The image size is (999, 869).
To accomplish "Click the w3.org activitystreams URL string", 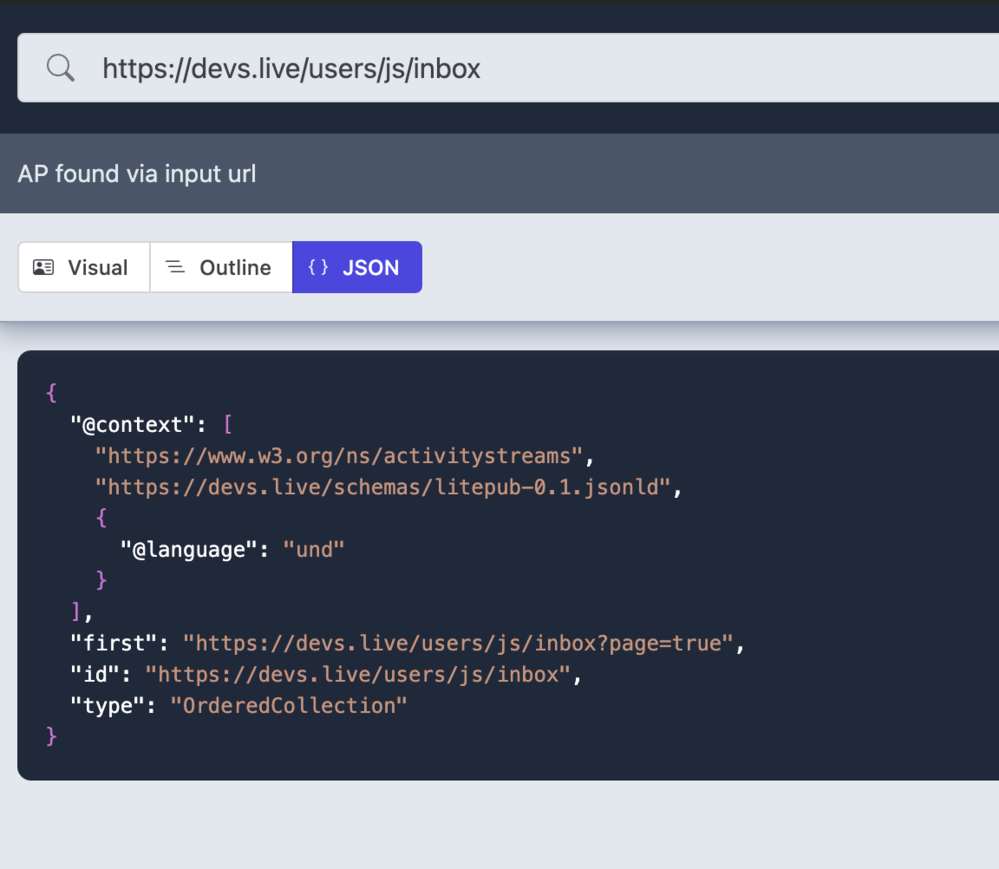I will [338, 456].
